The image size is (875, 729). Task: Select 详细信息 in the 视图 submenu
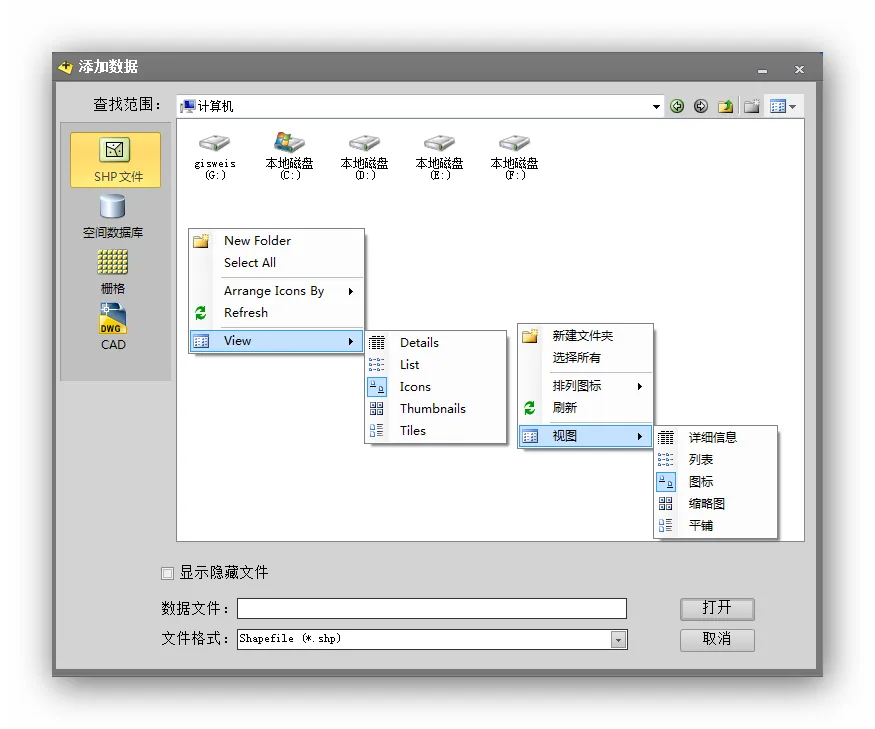[712, 437]
